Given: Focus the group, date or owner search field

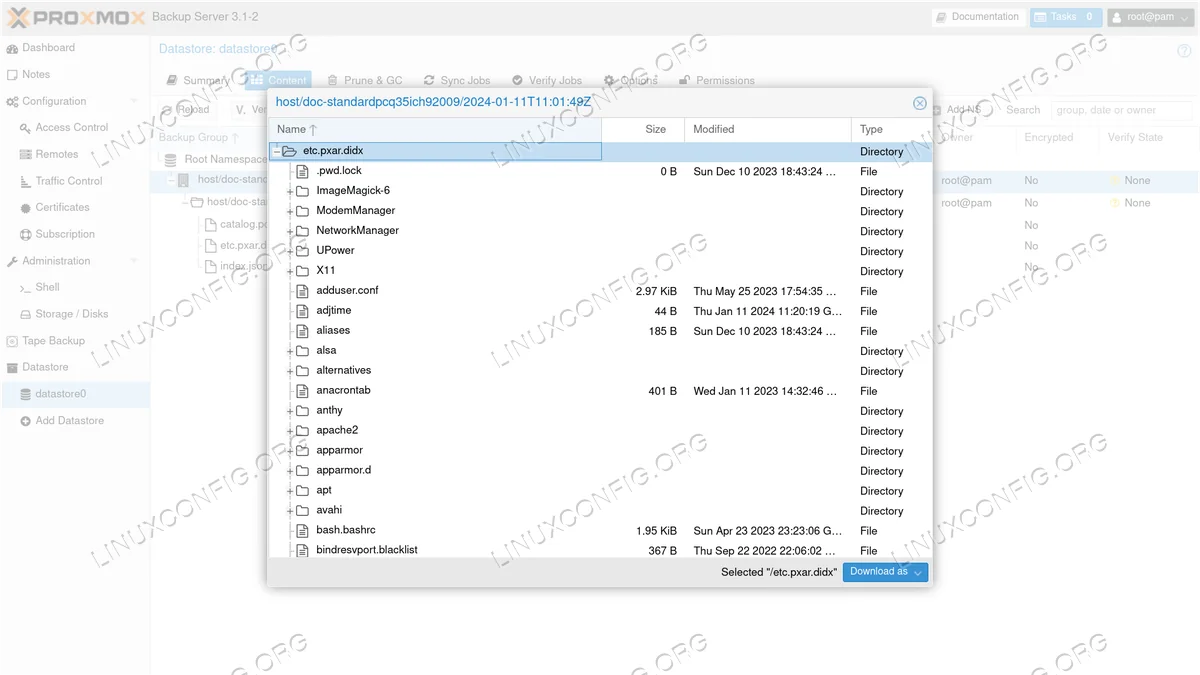Looking at the screenshot, I should tap(1122, 110).
